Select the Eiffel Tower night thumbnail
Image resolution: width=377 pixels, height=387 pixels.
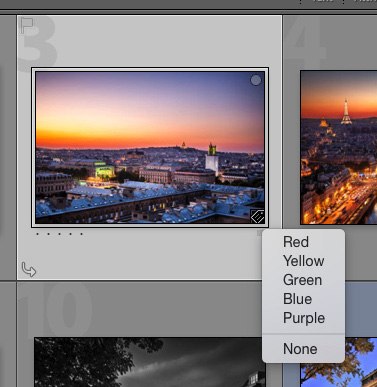[x=339, y=147]
